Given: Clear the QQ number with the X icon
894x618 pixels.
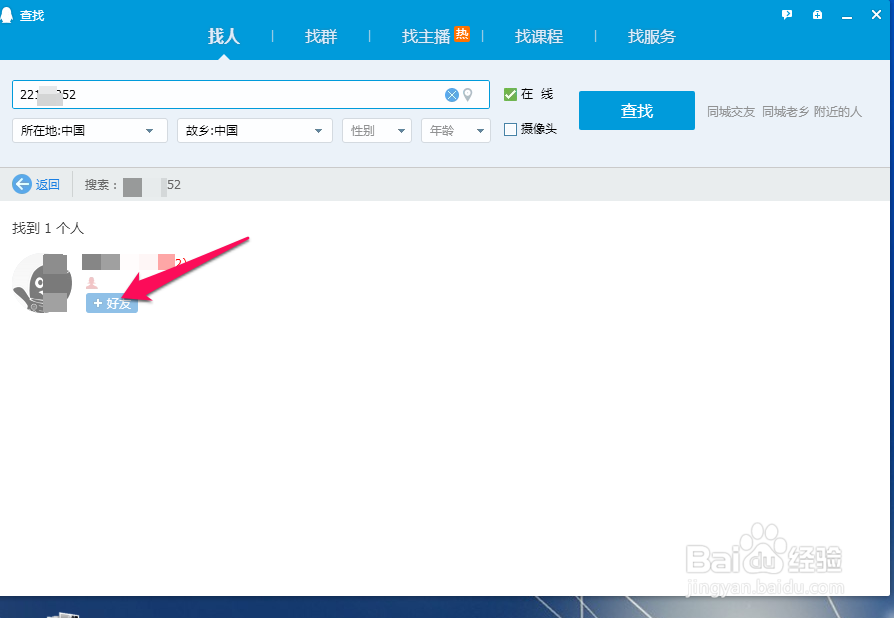Looking at the screenshot, I should pos(451,94).
